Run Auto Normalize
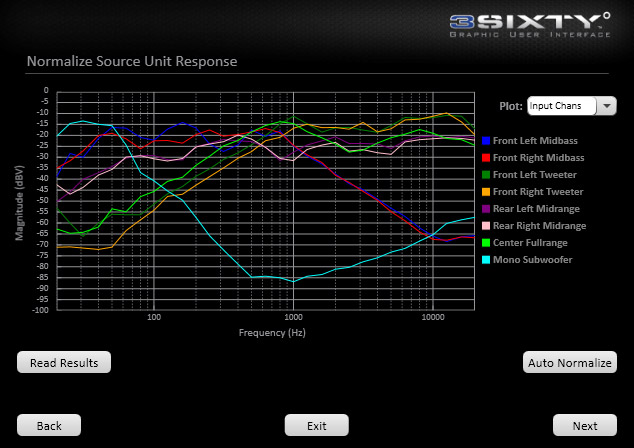 tap(570, 363)
